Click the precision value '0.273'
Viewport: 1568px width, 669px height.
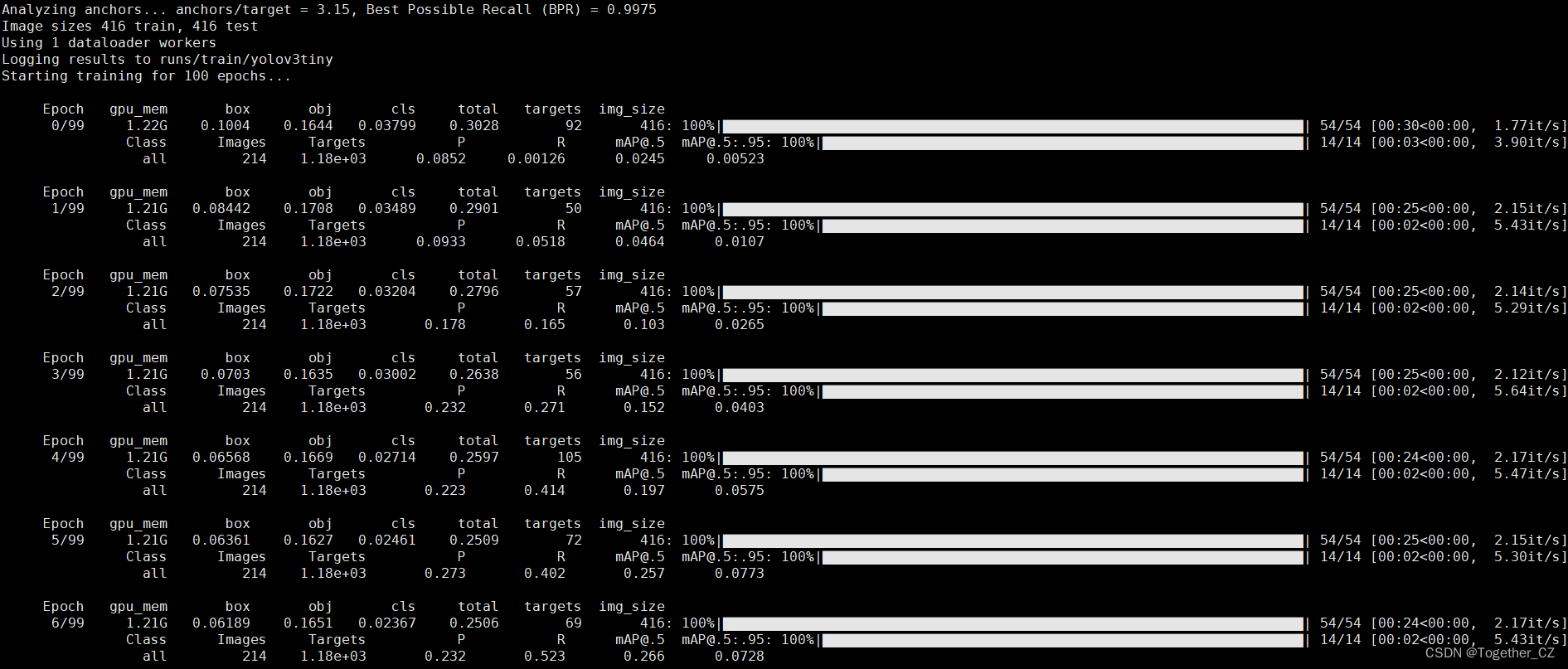click(445, 574)
